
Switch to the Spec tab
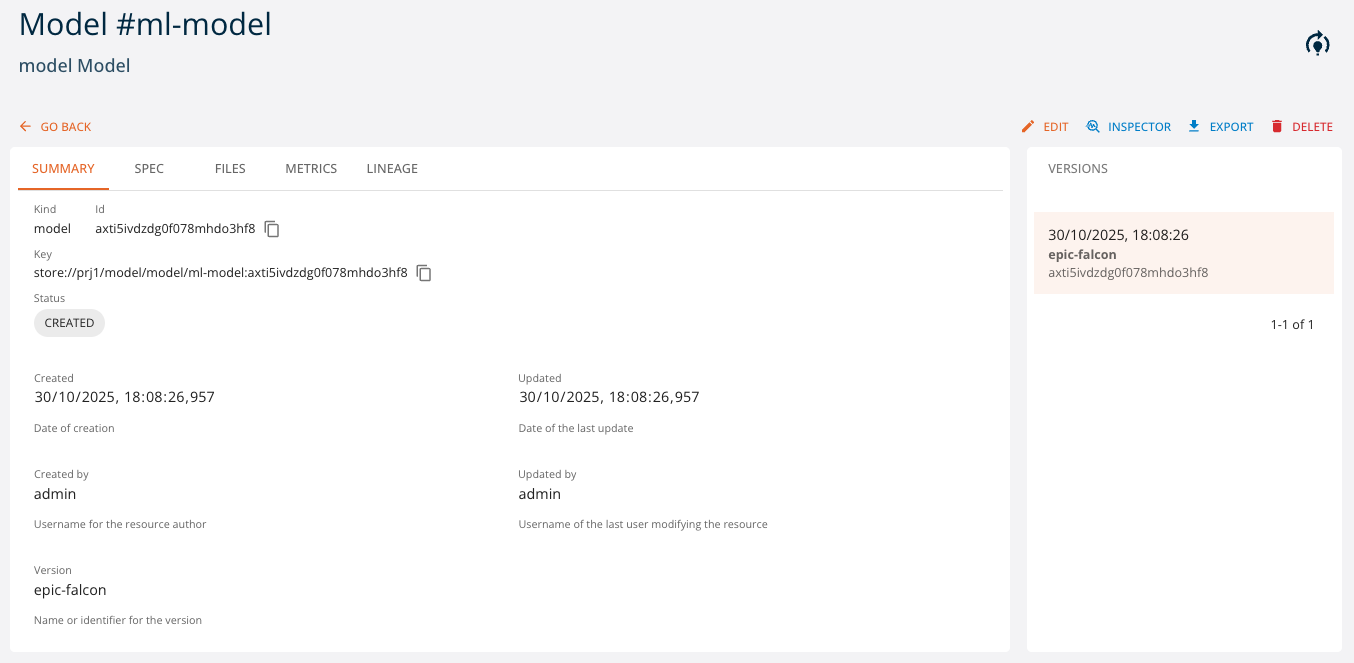tap(149, 169)
